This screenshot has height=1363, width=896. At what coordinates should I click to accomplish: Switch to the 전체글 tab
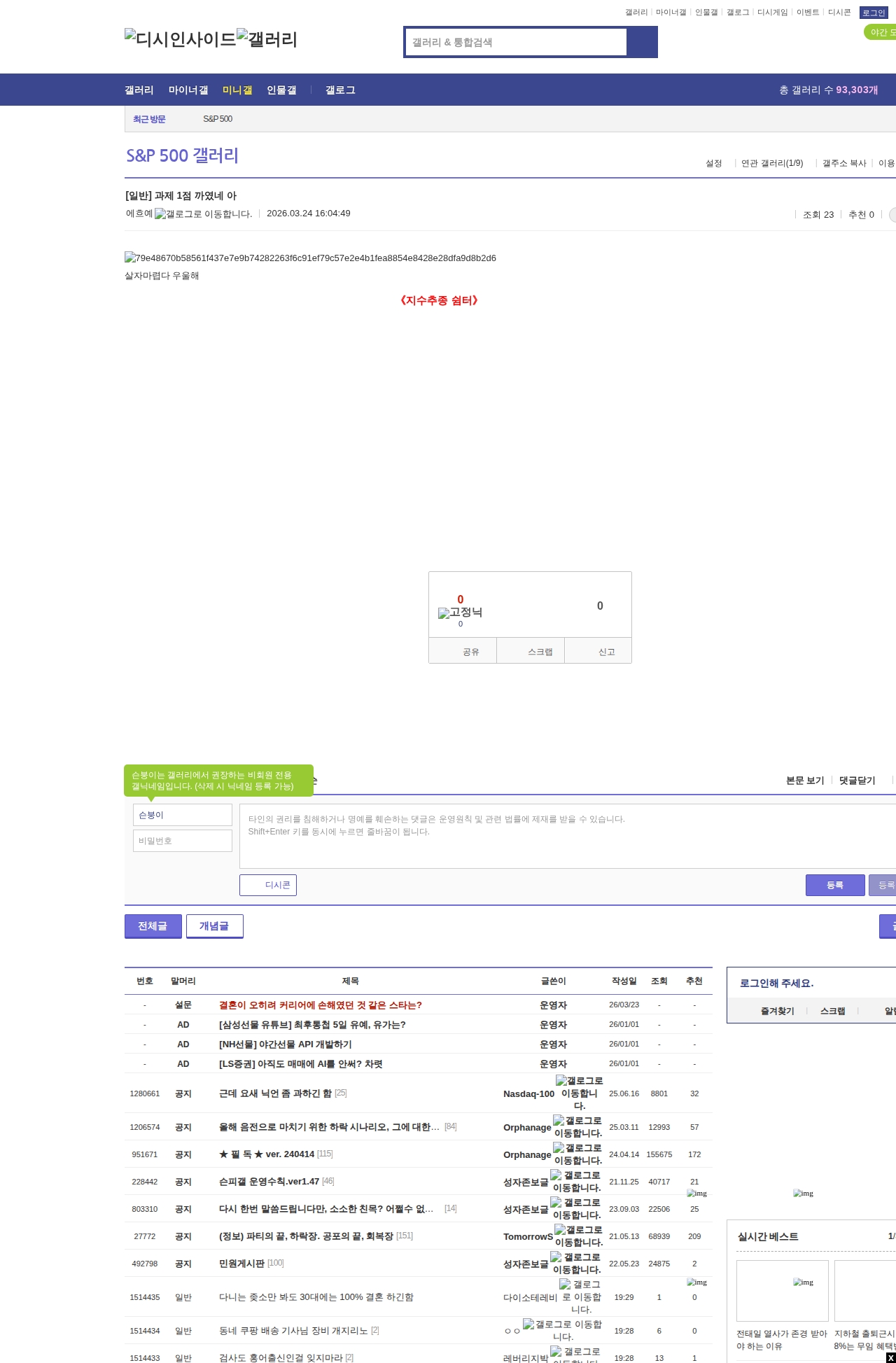pos(153,926)
